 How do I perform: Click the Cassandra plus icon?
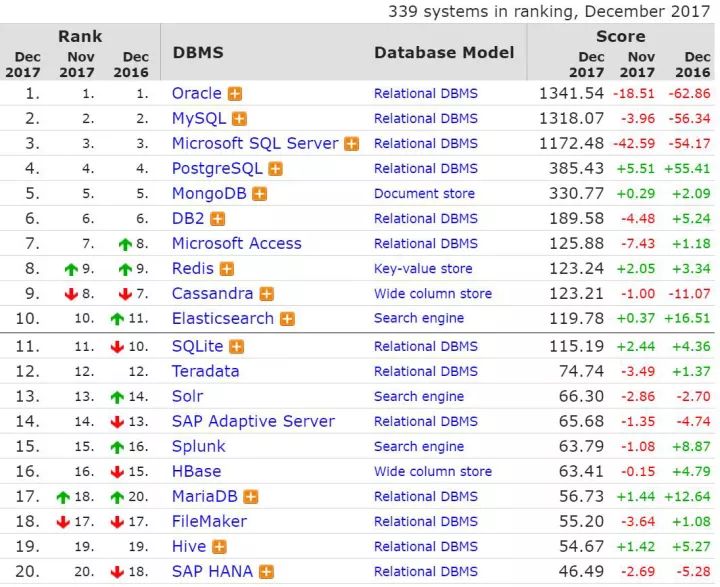(x=267, y=294)
